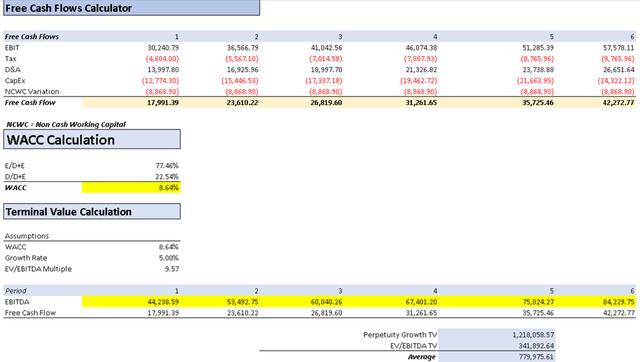Select EBIT value 36,566.79
Screen dimensions: 640x362
tap(242, 48)
